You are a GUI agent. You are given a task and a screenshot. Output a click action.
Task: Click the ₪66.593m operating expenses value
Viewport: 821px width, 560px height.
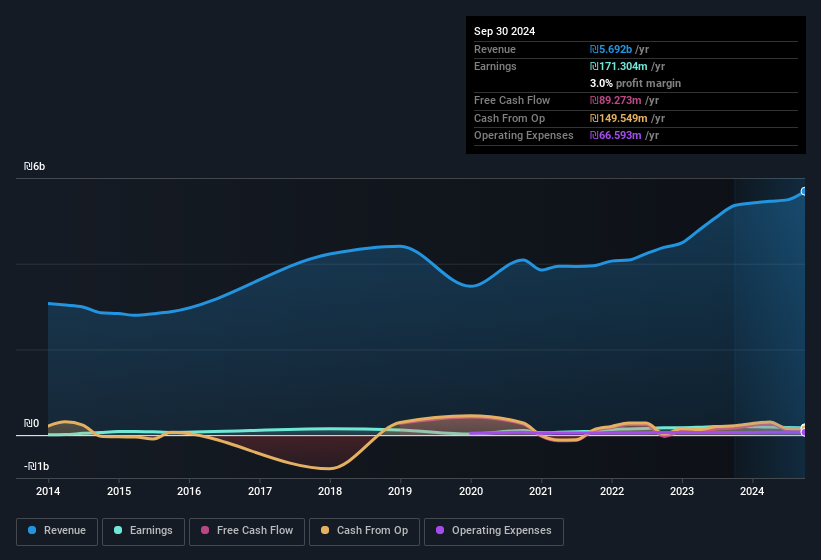pyautogui.click(x=615, y=136)
